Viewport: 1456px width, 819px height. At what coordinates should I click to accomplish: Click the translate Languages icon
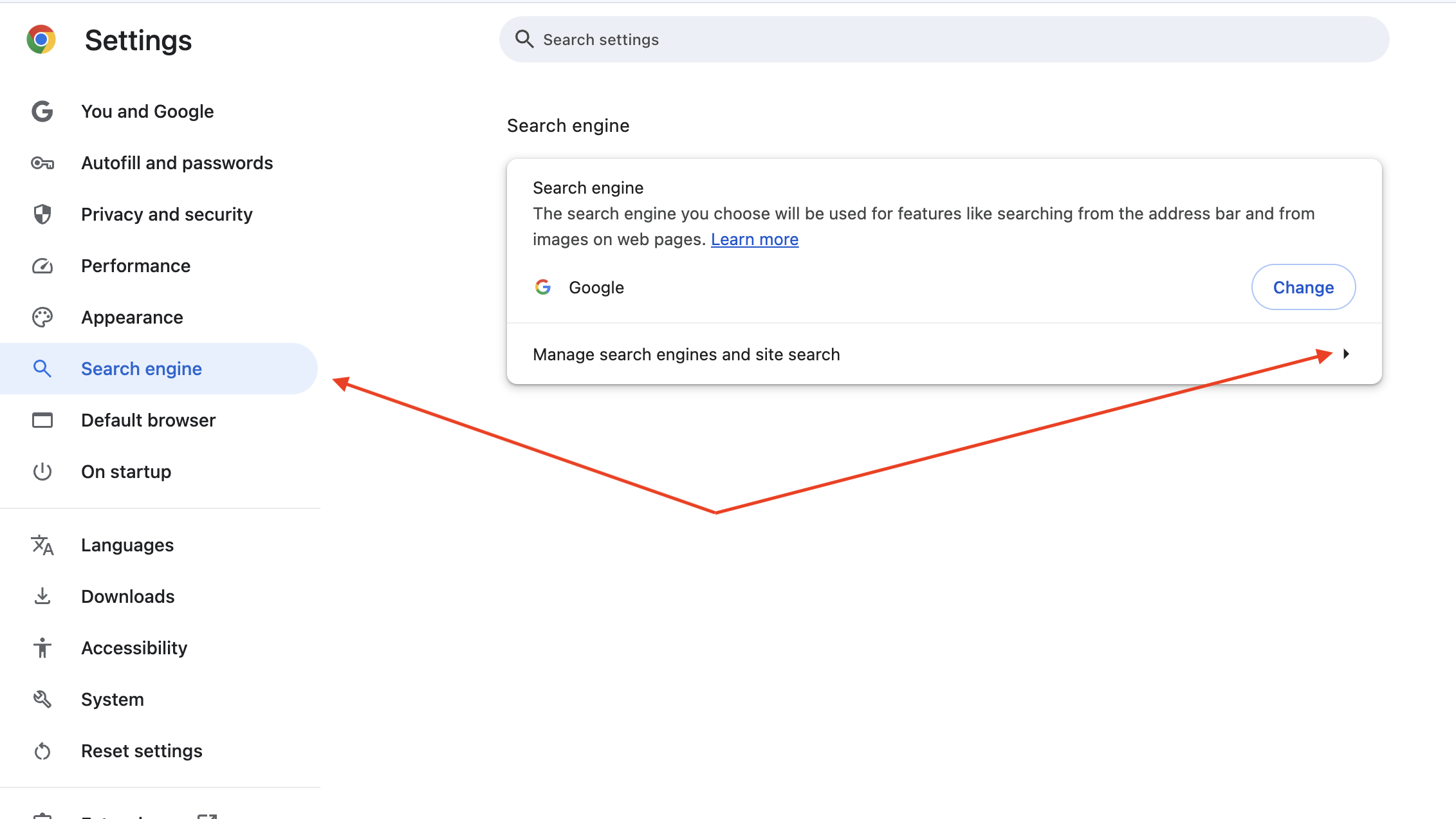(42, 545)
